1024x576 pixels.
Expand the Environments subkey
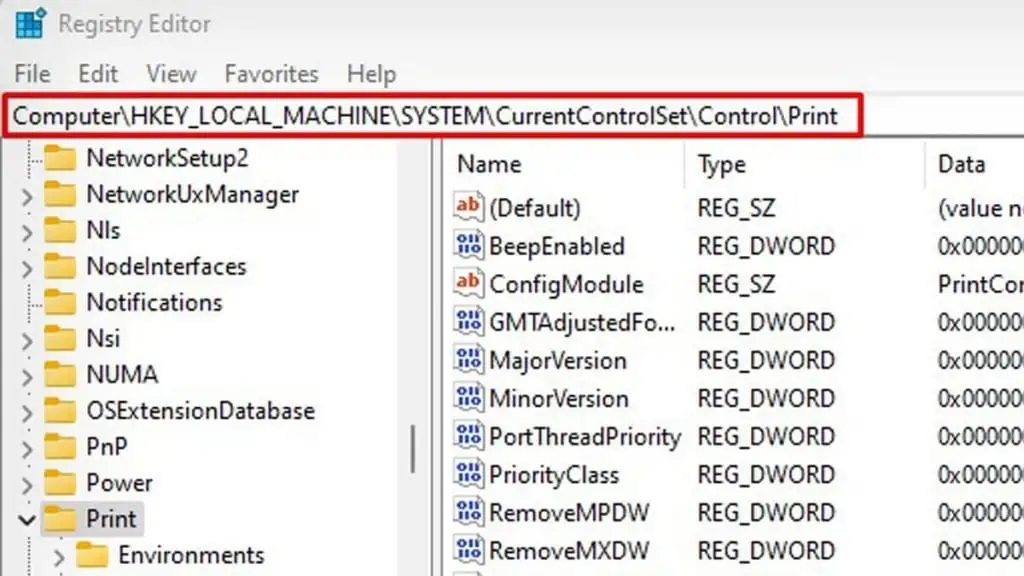pyautogui.click(x=59, y=556)
